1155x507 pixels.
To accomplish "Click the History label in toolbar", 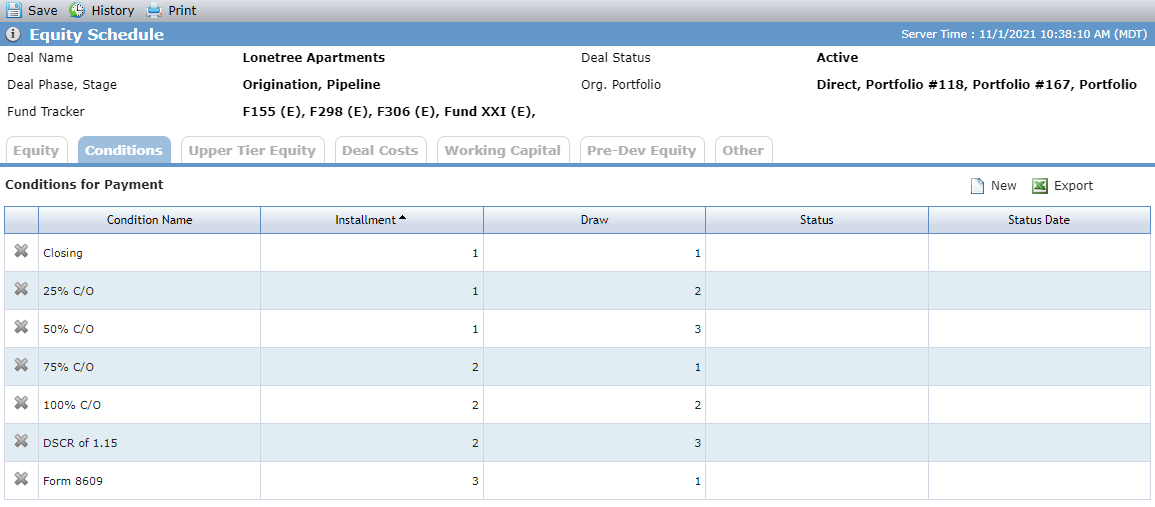I will [x=113, y=11].
